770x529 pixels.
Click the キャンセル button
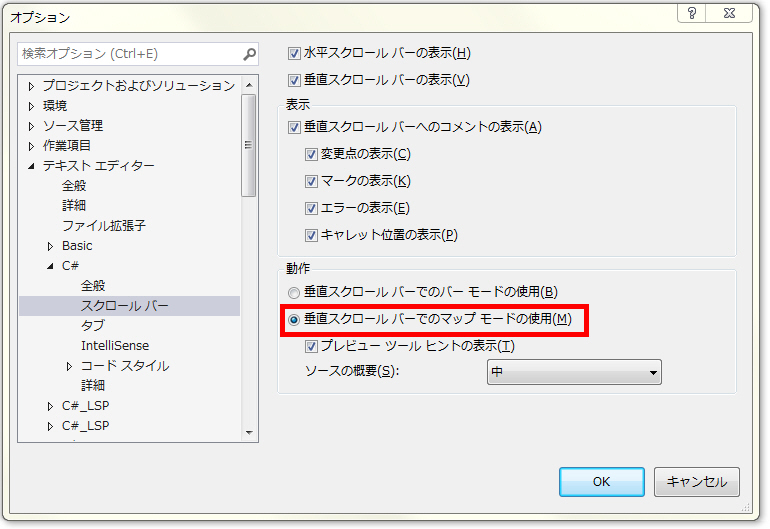point(696,481)
